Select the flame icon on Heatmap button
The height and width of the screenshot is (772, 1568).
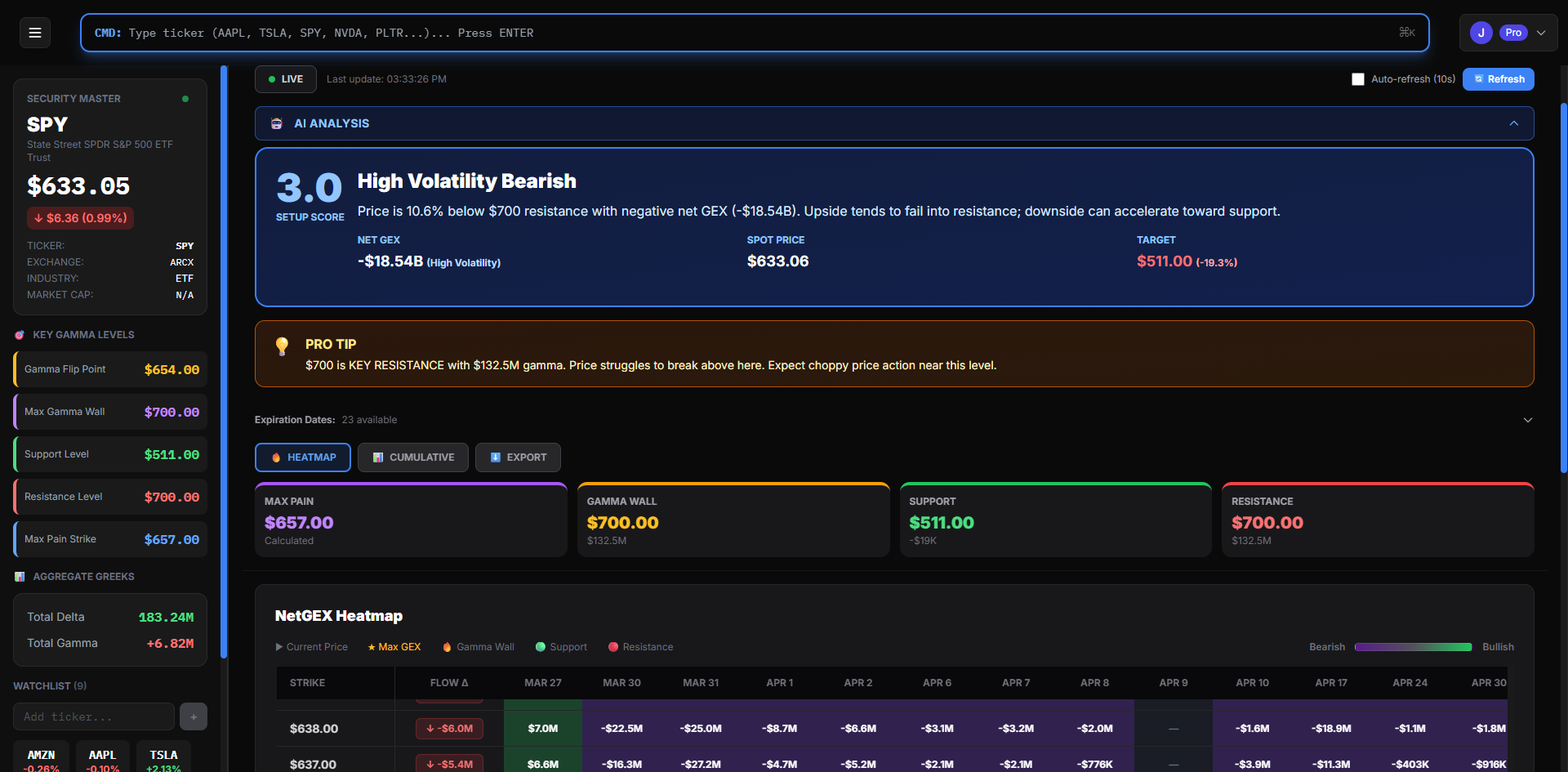tap(275, 457)
